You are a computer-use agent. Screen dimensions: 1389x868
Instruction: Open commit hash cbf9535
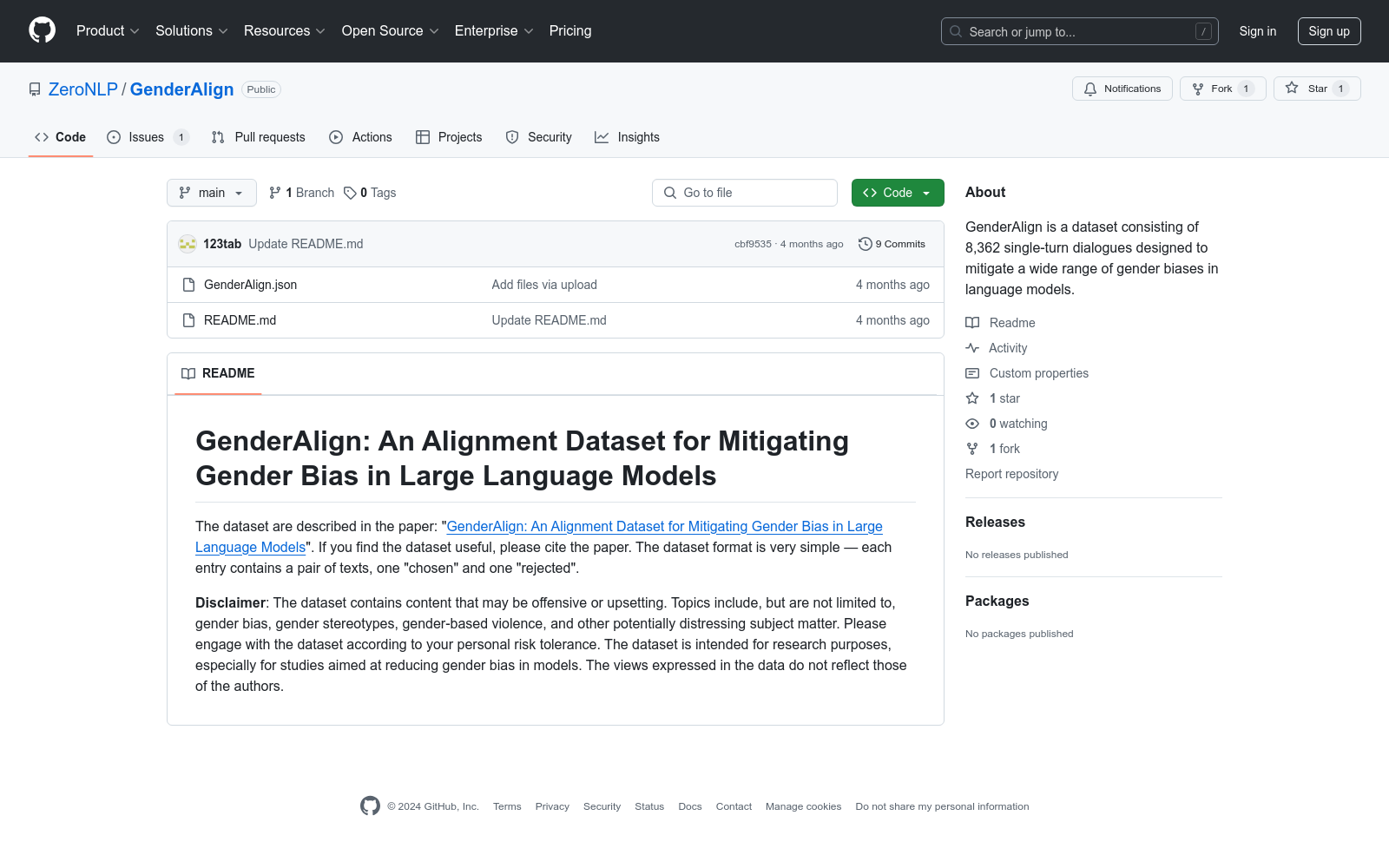tap(753, 244)
